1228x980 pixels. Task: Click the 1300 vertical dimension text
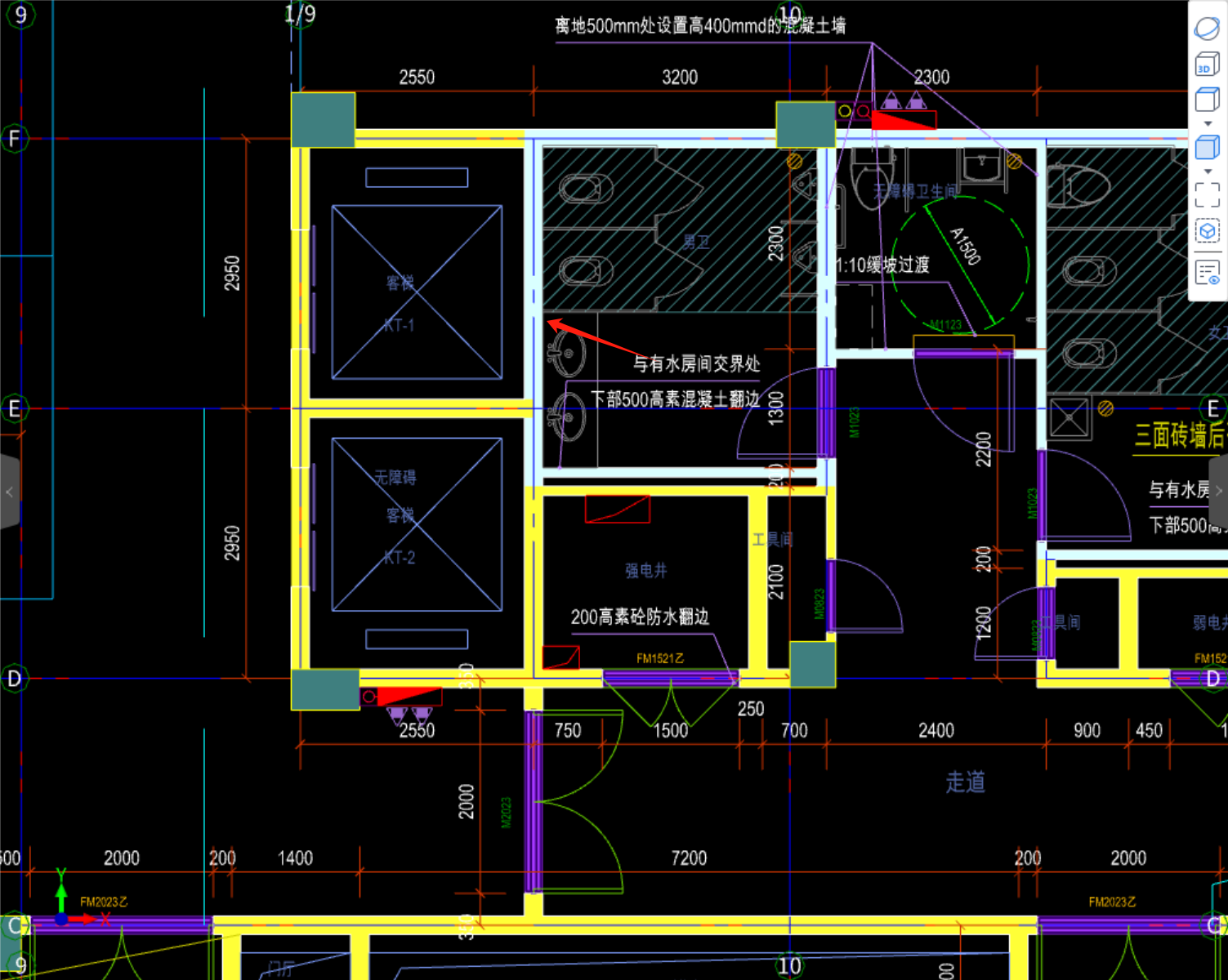776,408
